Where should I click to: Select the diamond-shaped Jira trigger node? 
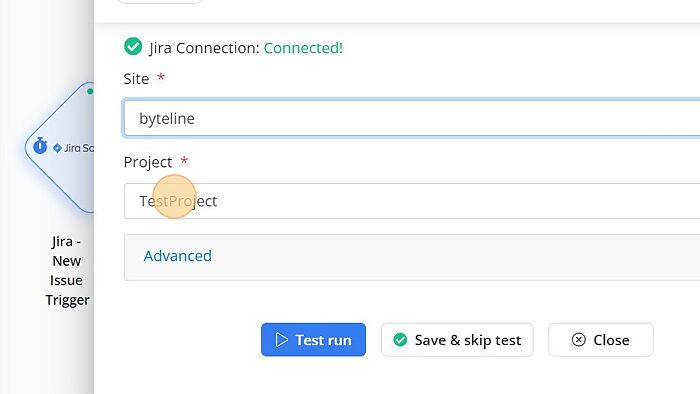click(x=59, y=147)
